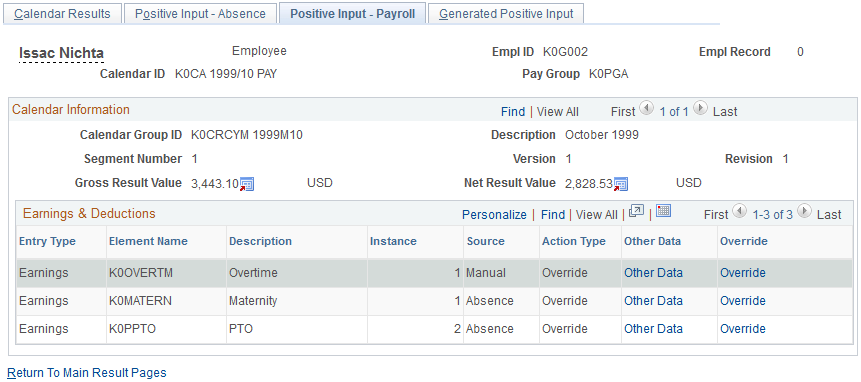The image size is (861, 382).
Task: Sort by Element Name column header
Action: (148, 241)
